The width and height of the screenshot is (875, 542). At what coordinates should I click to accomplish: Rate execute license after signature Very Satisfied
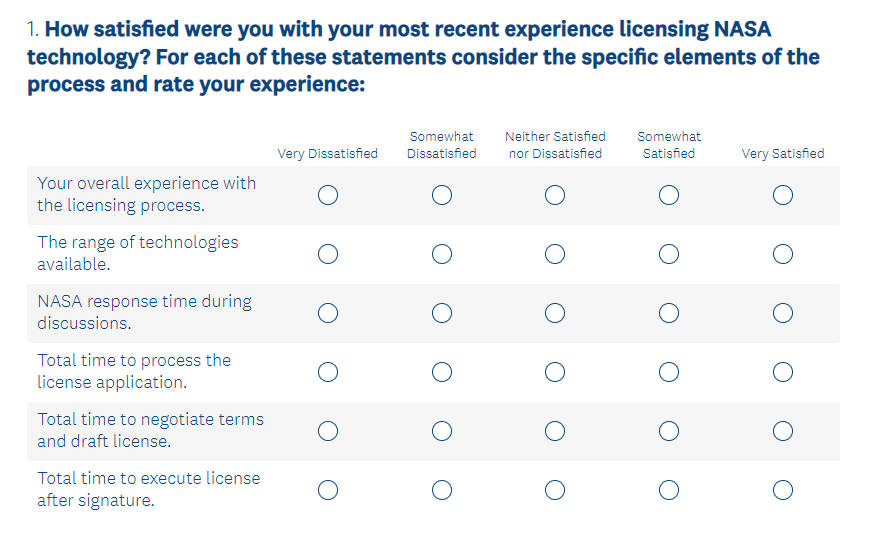pyautogui.click(x=783, y=490)
